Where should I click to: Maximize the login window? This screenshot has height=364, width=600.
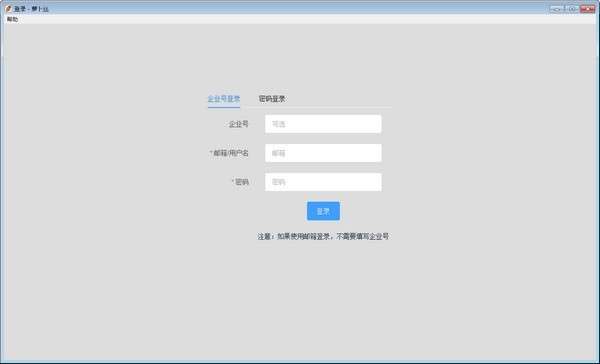572,8
